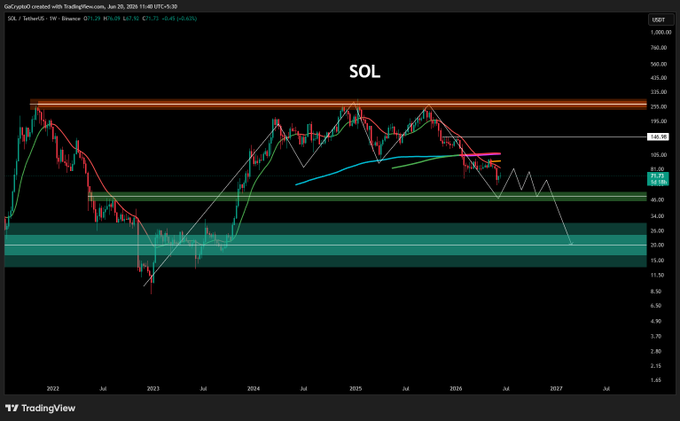Viewport: 680px width, 421px height.
Task: Click the 15.00 price axis label
Action: [x=658, y=261]
